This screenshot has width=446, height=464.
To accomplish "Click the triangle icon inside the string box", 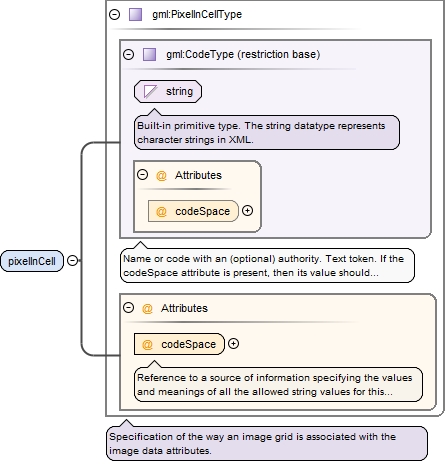I will pyautogui.click(x=150, y=91).
